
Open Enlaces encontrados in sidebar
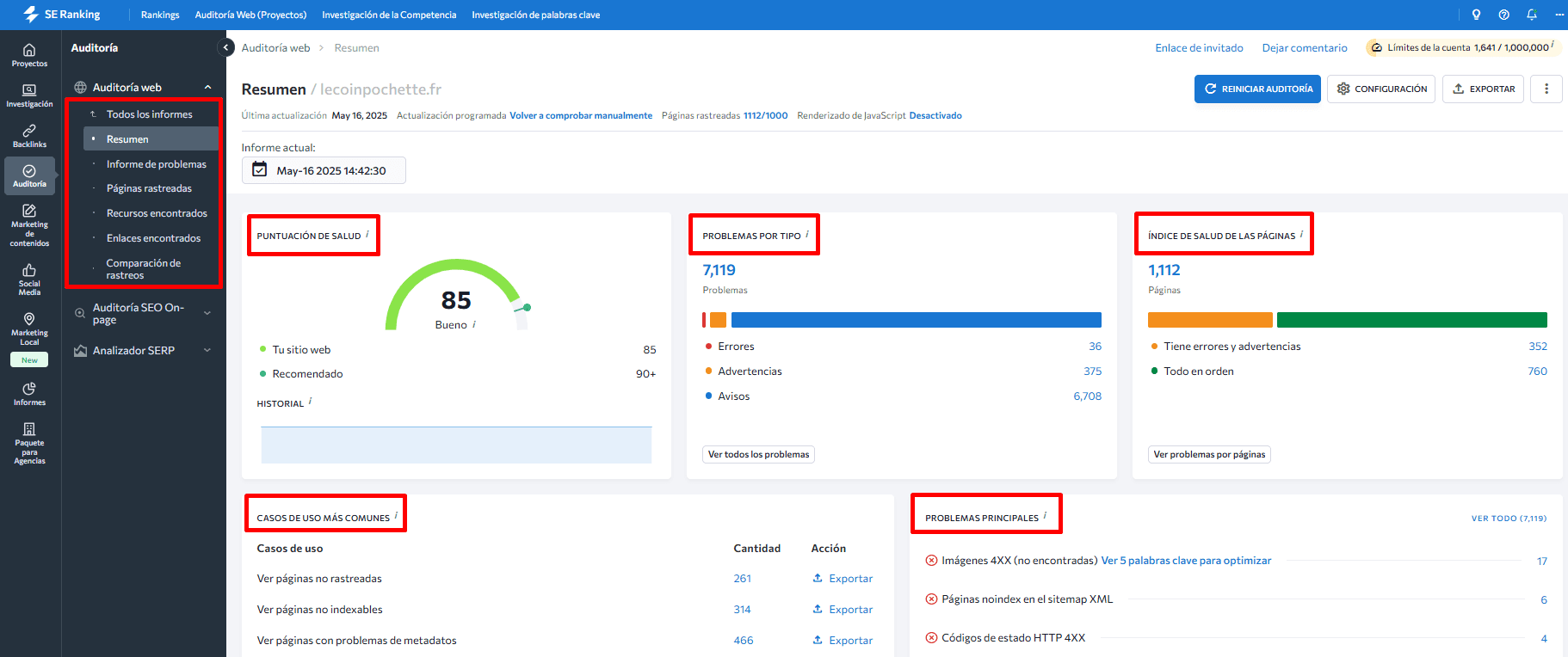(x=154, y=238)
